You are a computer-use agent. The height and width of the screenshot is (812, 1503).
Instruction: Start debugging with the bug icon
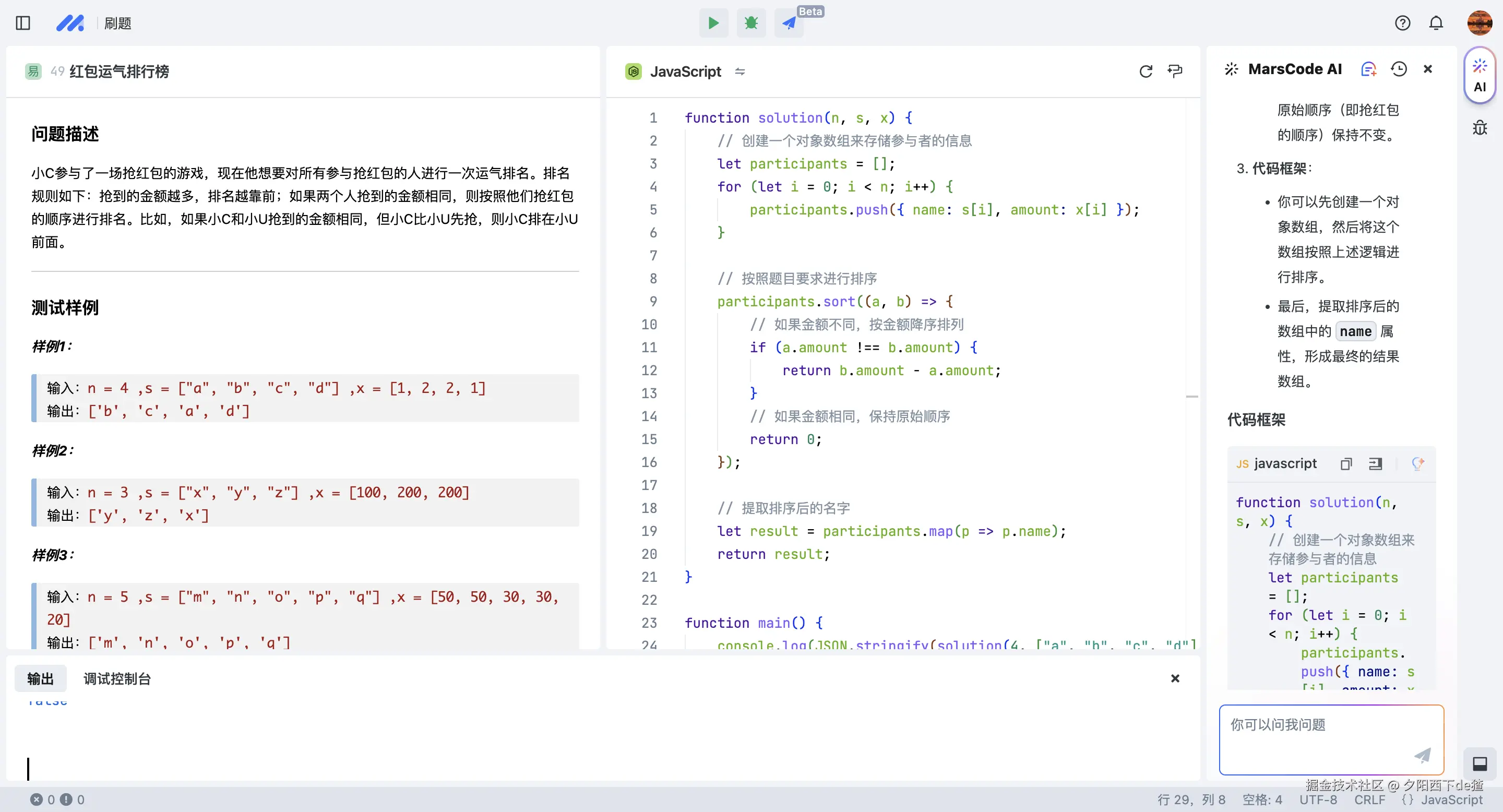[751, 23]
